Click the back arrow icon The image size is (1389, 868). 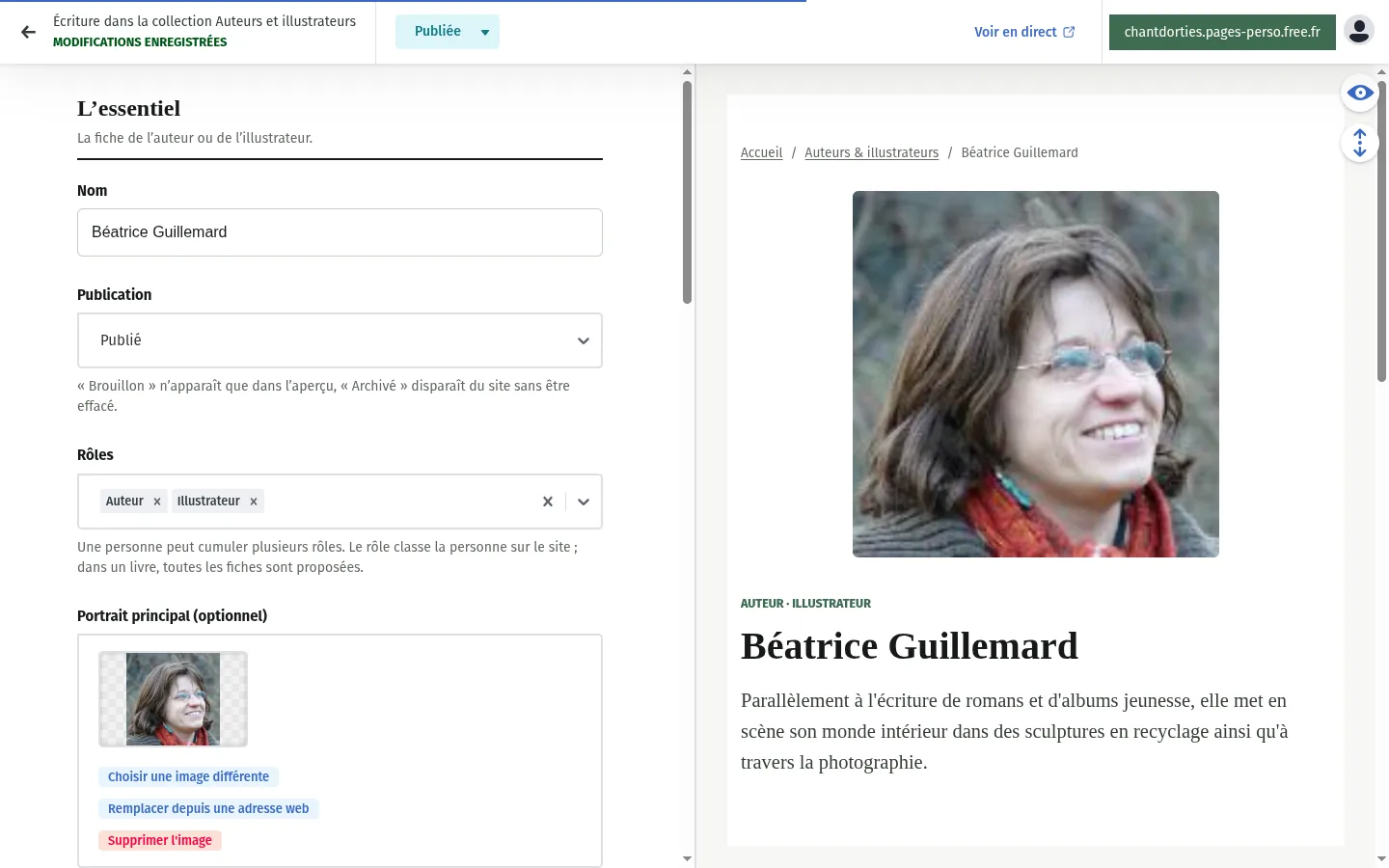coord(29,32)
